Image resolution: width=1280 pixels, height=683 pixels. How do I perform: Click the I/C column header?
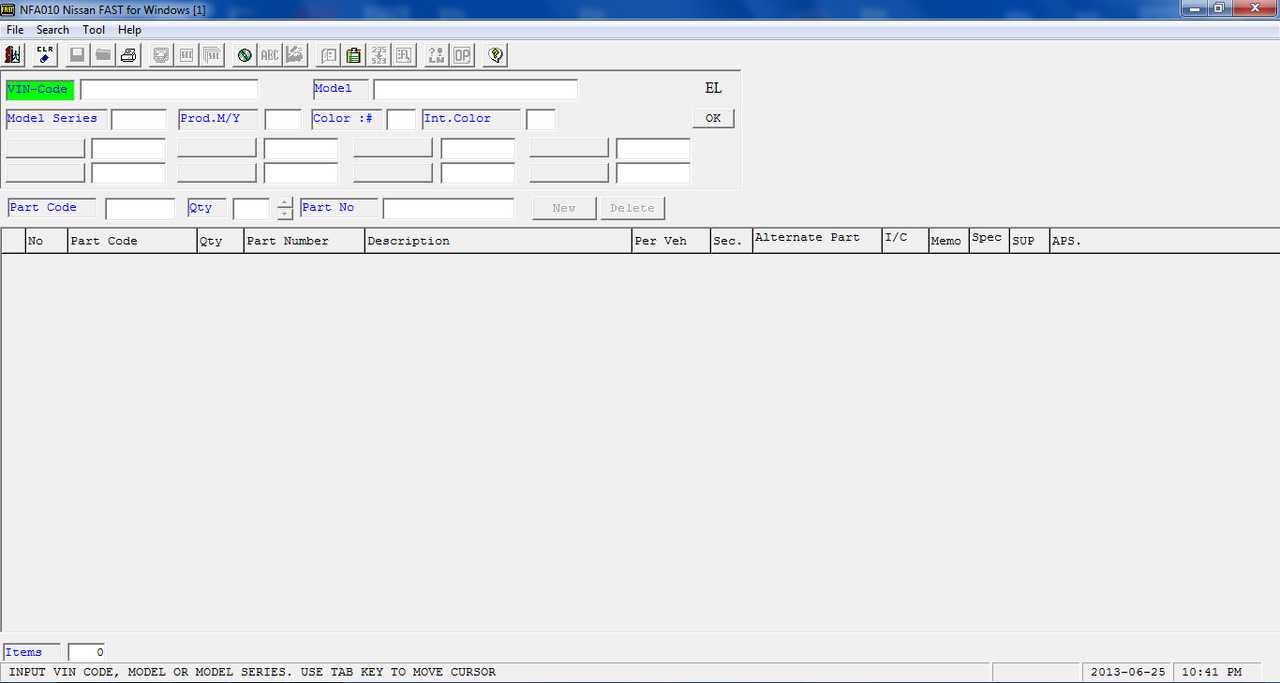904,241
